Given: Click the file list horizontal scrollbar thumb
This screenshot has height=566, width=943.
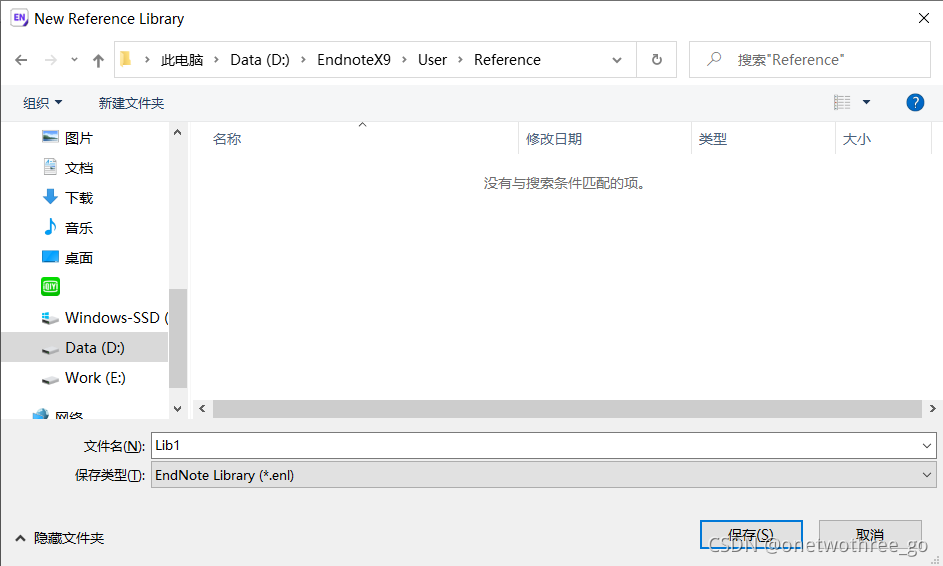Looking at the screenshot, I should click(x=567, y=409).
